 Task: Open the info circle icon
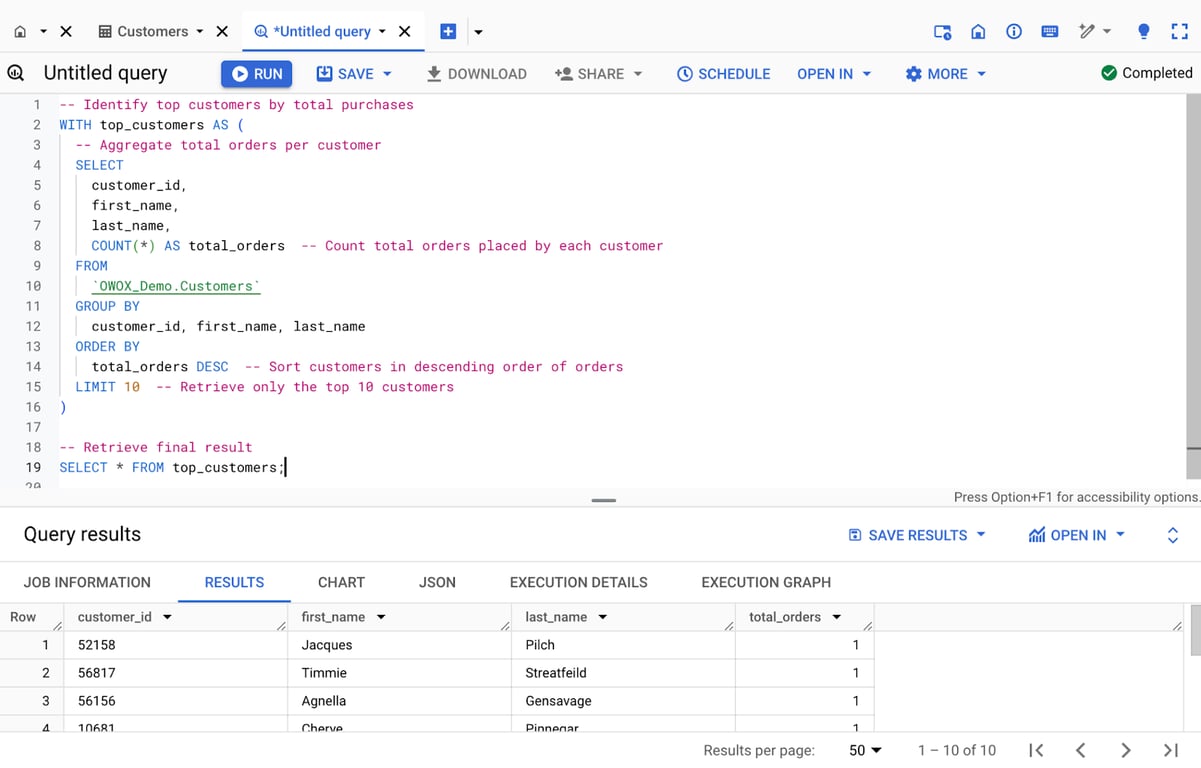click(x=1014, y=32)
